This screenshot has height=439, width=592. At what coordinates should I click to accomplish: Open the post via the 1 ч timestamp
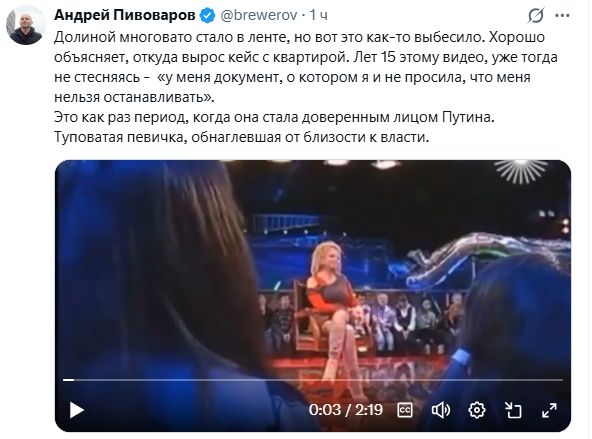(319, 15)
